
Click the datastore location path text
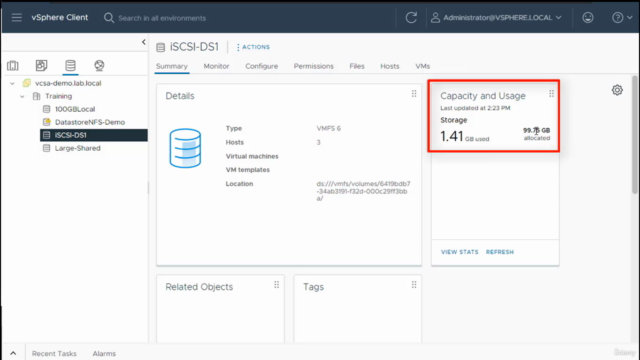click(x=363, y=191)
